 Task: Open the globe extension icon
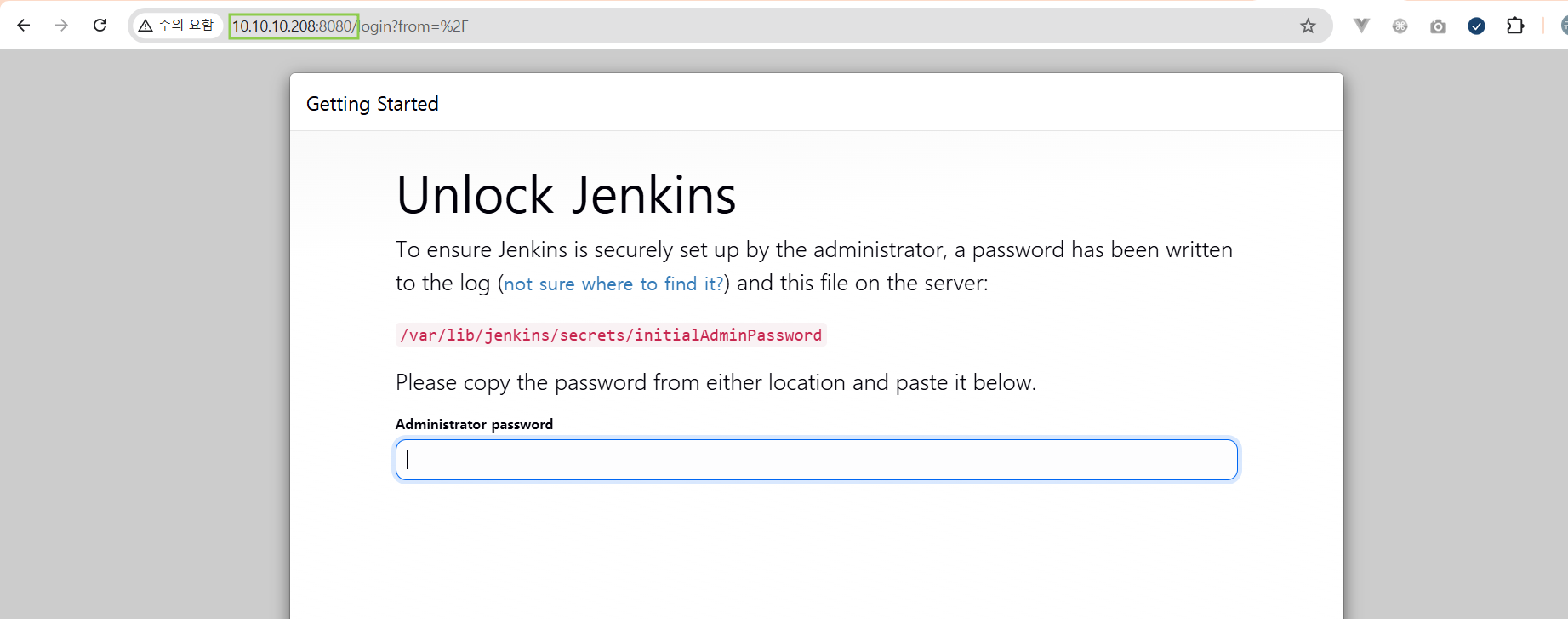[x=1400, y=26]
